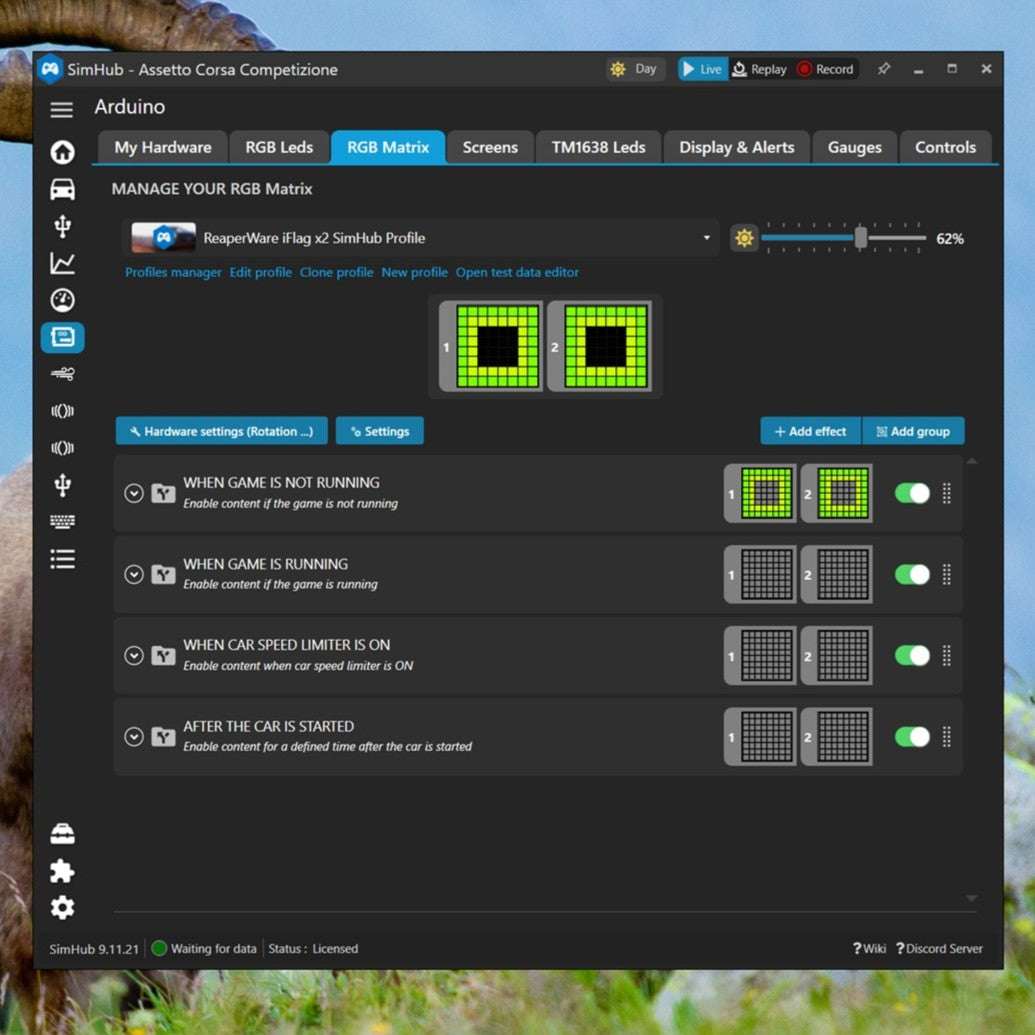Open the keyboard sidebar icon

click(x=63, y=522)
